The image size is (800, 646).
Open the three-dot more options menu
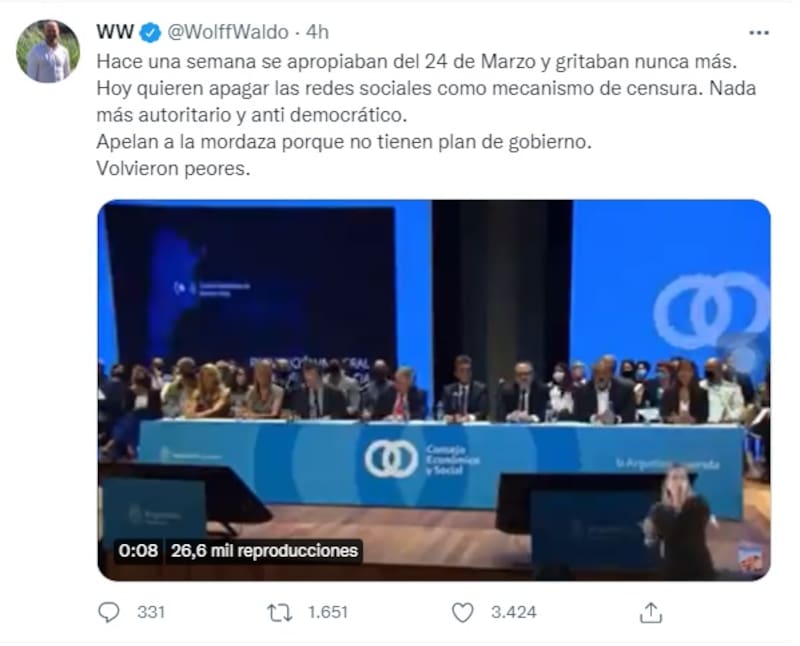(x=759, y=33)
